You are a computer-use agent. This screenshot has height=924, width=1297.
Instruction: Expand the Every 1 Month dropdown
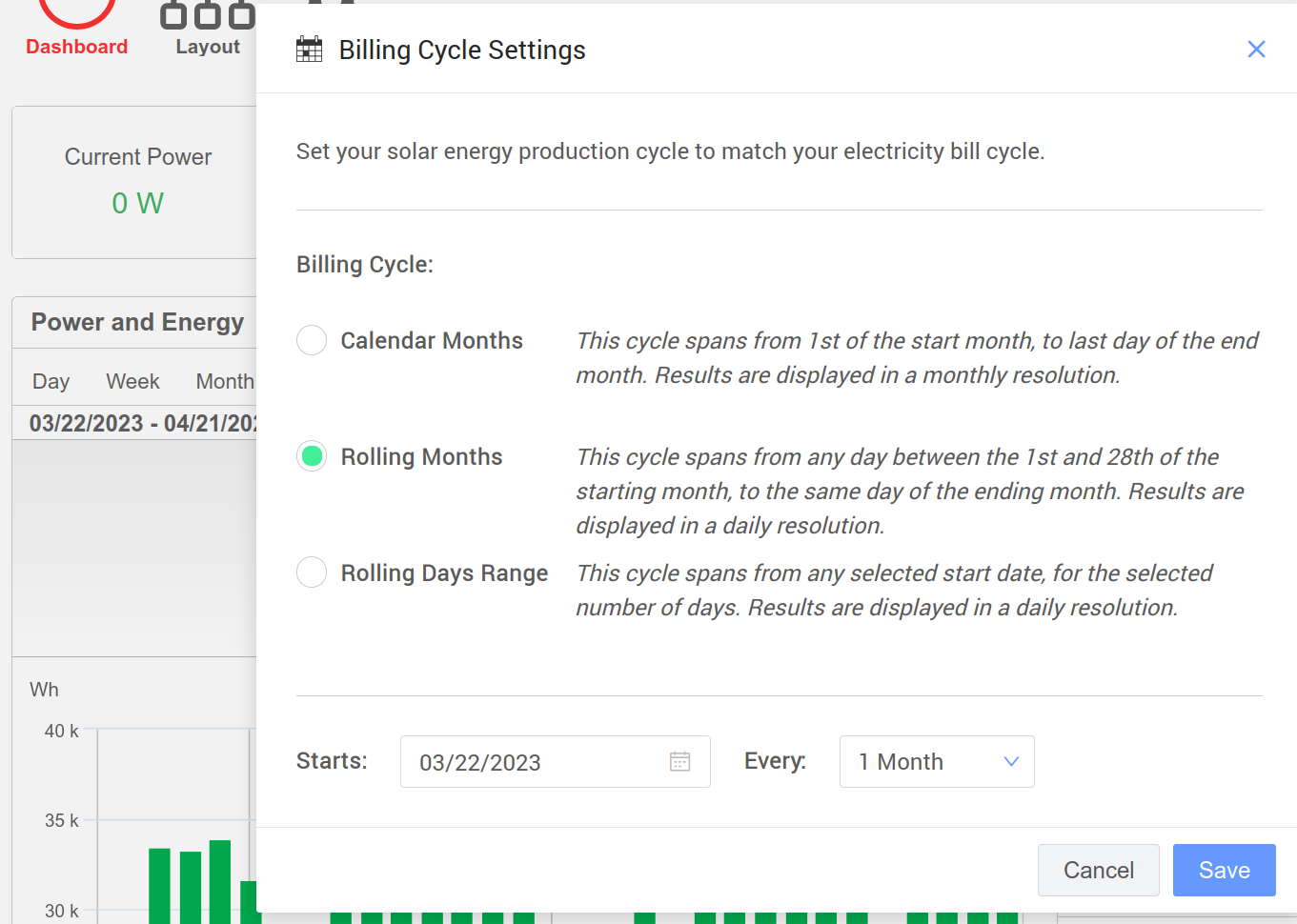[x=936, y=761]
